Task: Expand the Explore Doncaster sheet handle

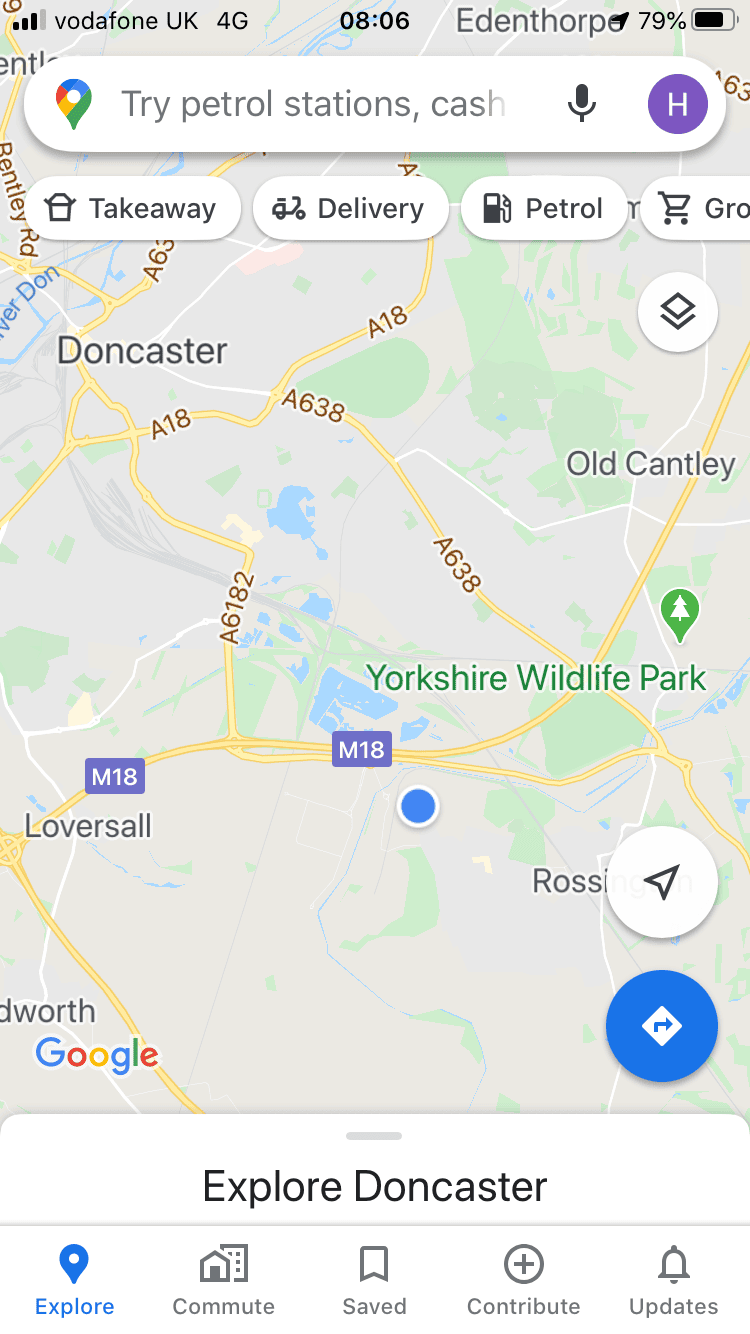Action: pyautogui.click(x=374, y=1136)
